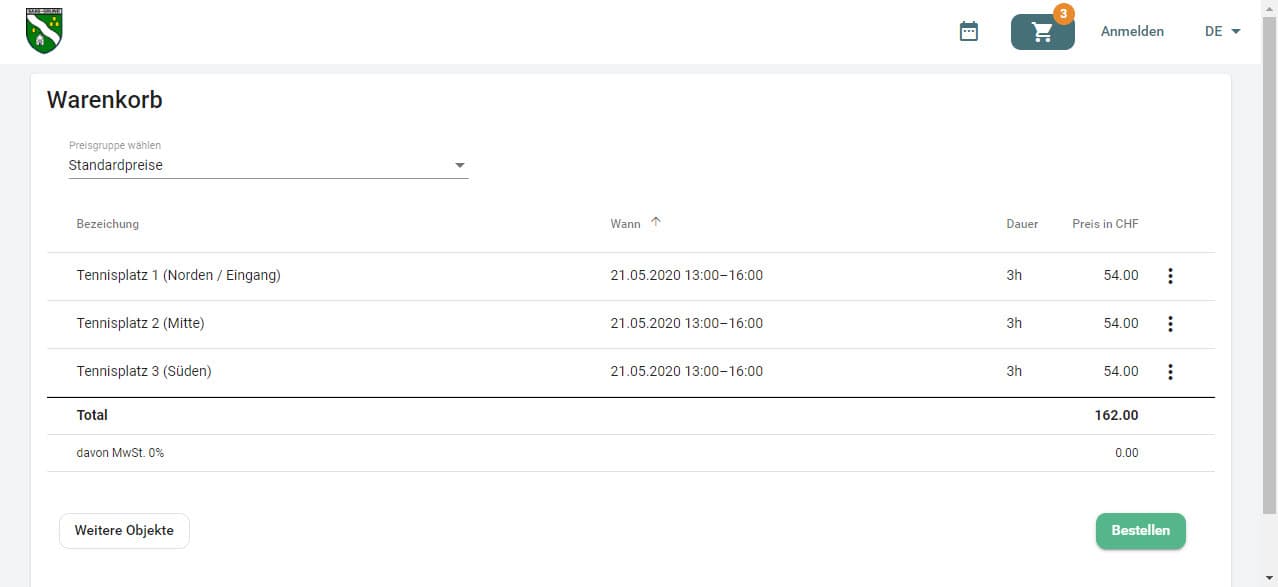Image resolution: width=1278 pixels, height=587 pixels.
Task: Sort by the Dauer column header
Action: (1022, 224)
